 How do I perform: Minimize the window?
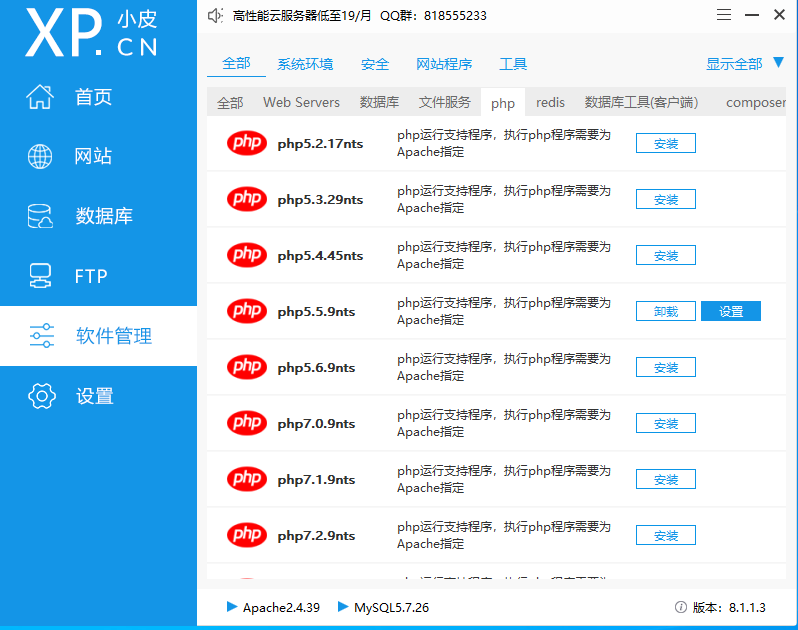click(x=752, y=15)
